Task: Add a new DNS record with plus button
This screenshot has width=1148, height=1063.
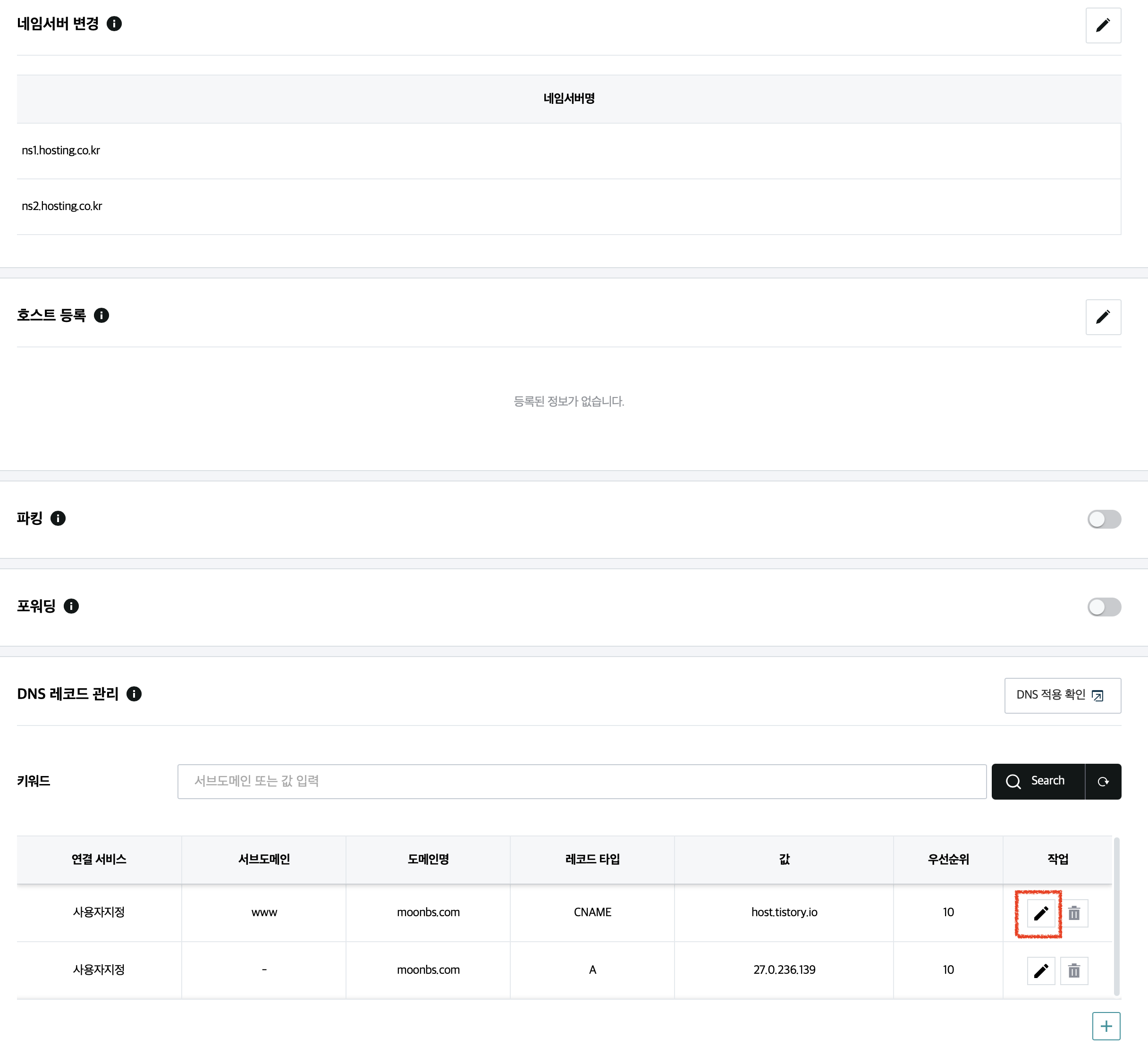Action: click(1106, 1026)
